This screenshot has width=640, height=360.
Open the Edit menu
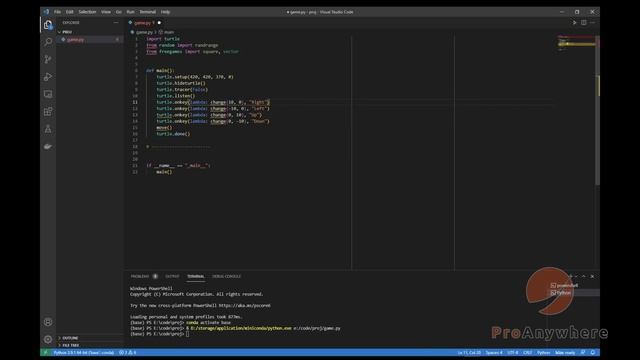70,12
